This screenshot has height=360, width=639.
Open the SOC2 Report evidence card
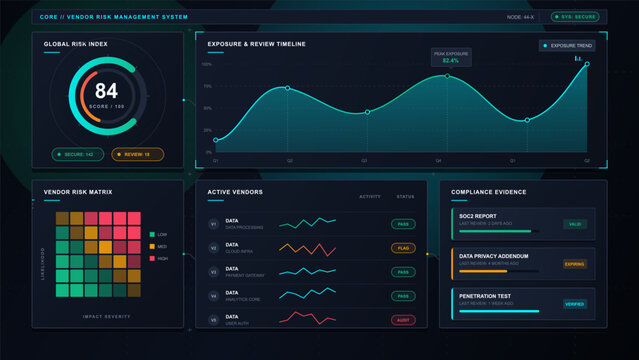tap(523, 224)
